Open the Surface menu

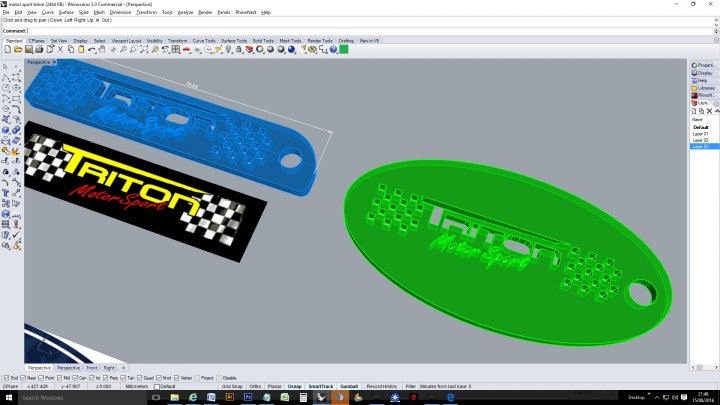point(66,12)
